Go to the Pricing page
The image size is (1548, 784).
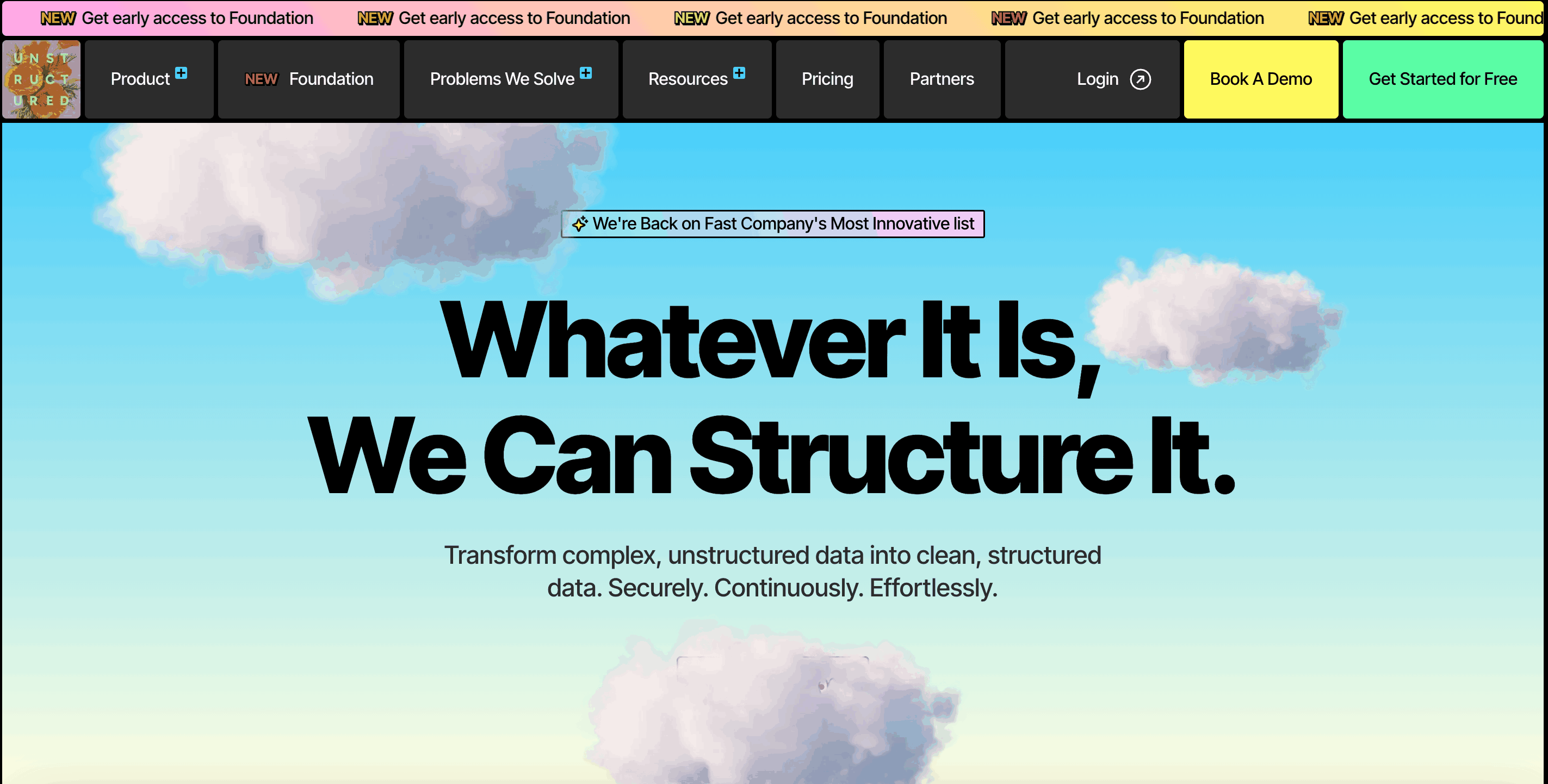pos(827,79)
